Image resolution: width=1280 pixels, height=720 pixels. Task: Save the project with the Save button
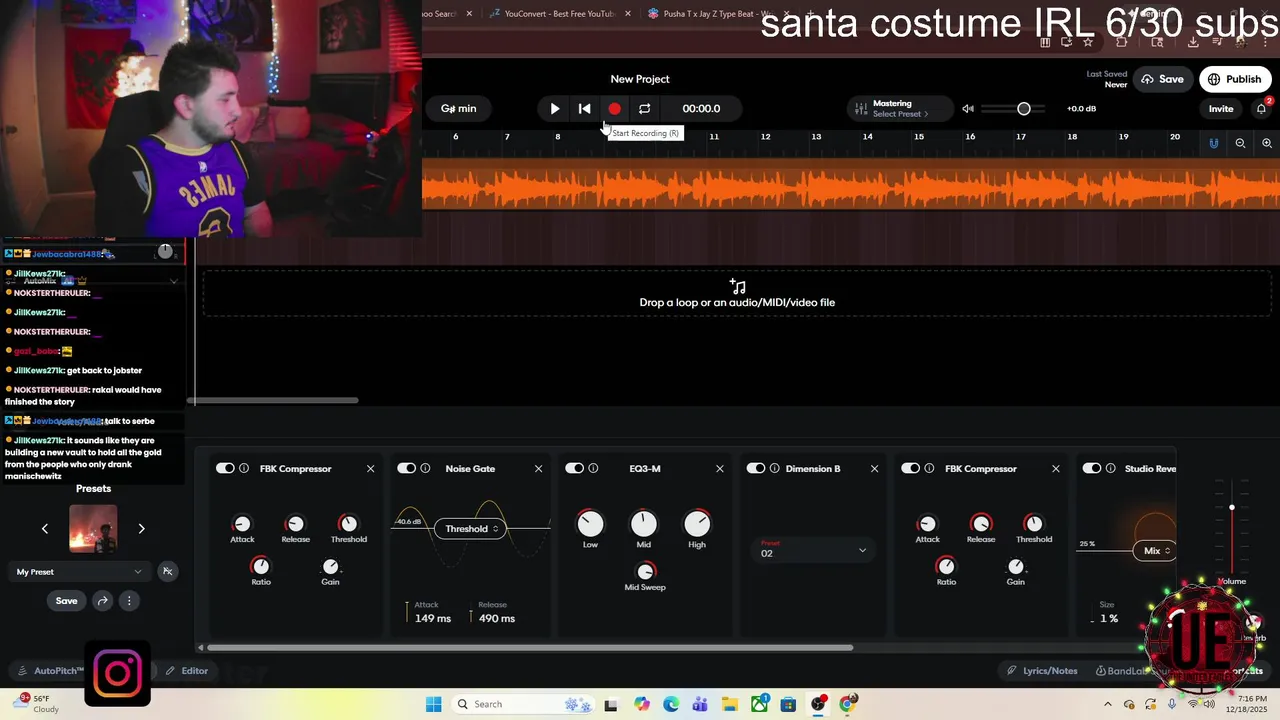1162,79
